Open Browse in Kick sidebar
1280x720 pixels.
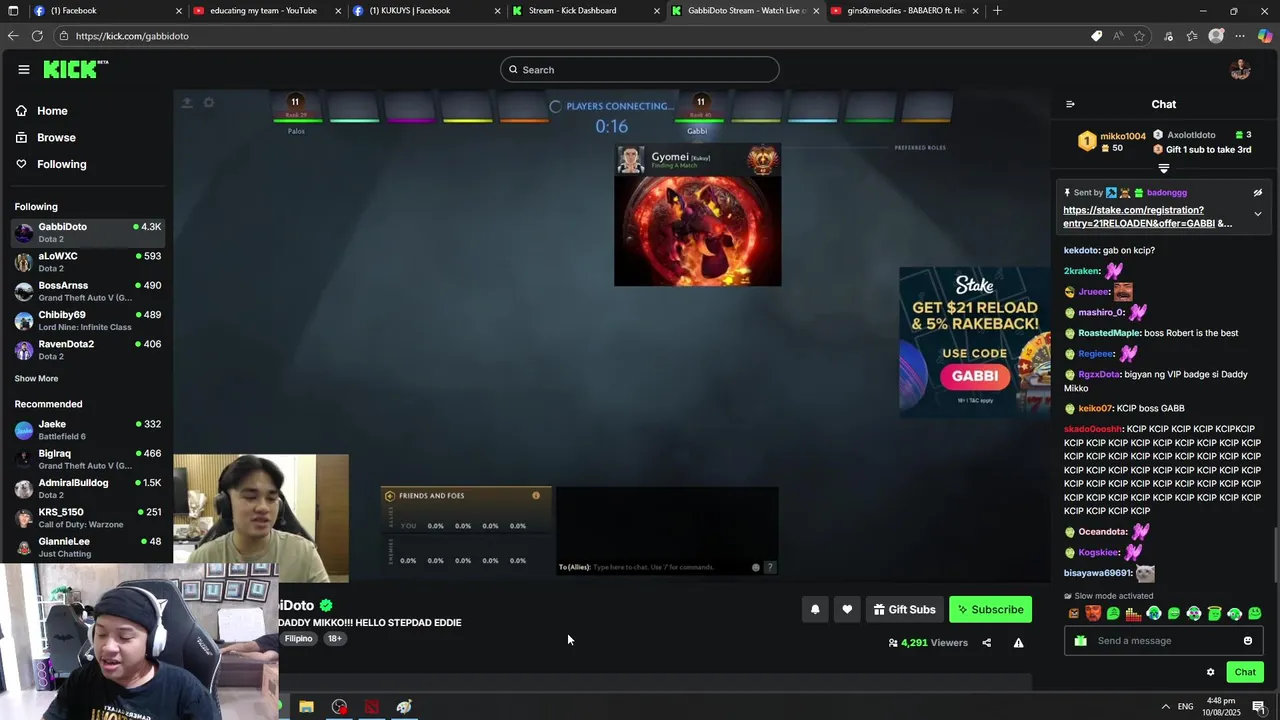tap(56, 137)
